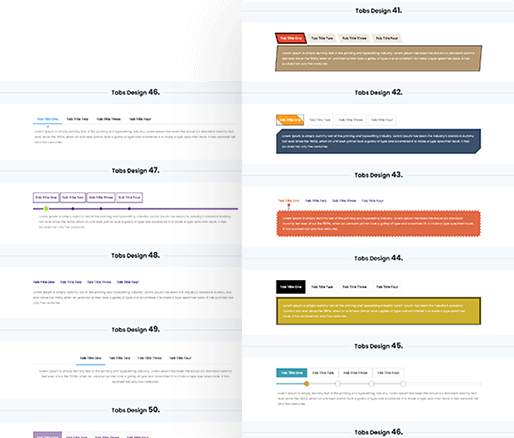Click the 'Tabs Design 42.' heading
Image resolution: width=514 pixels, height=438 pixels.
pyautogui.click(x=378, y=92)
